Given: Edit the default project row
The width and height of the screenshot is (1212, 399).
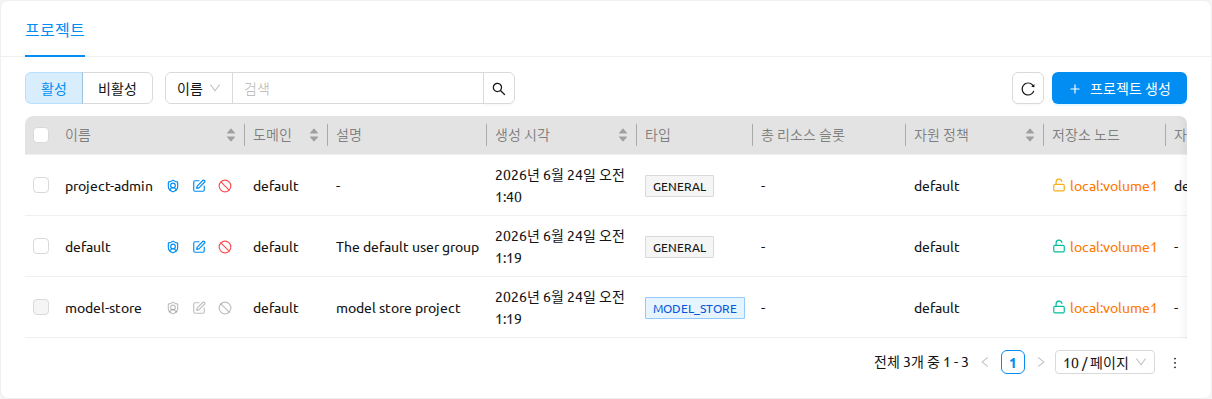Looking at the screenshot, I should 199,247.
